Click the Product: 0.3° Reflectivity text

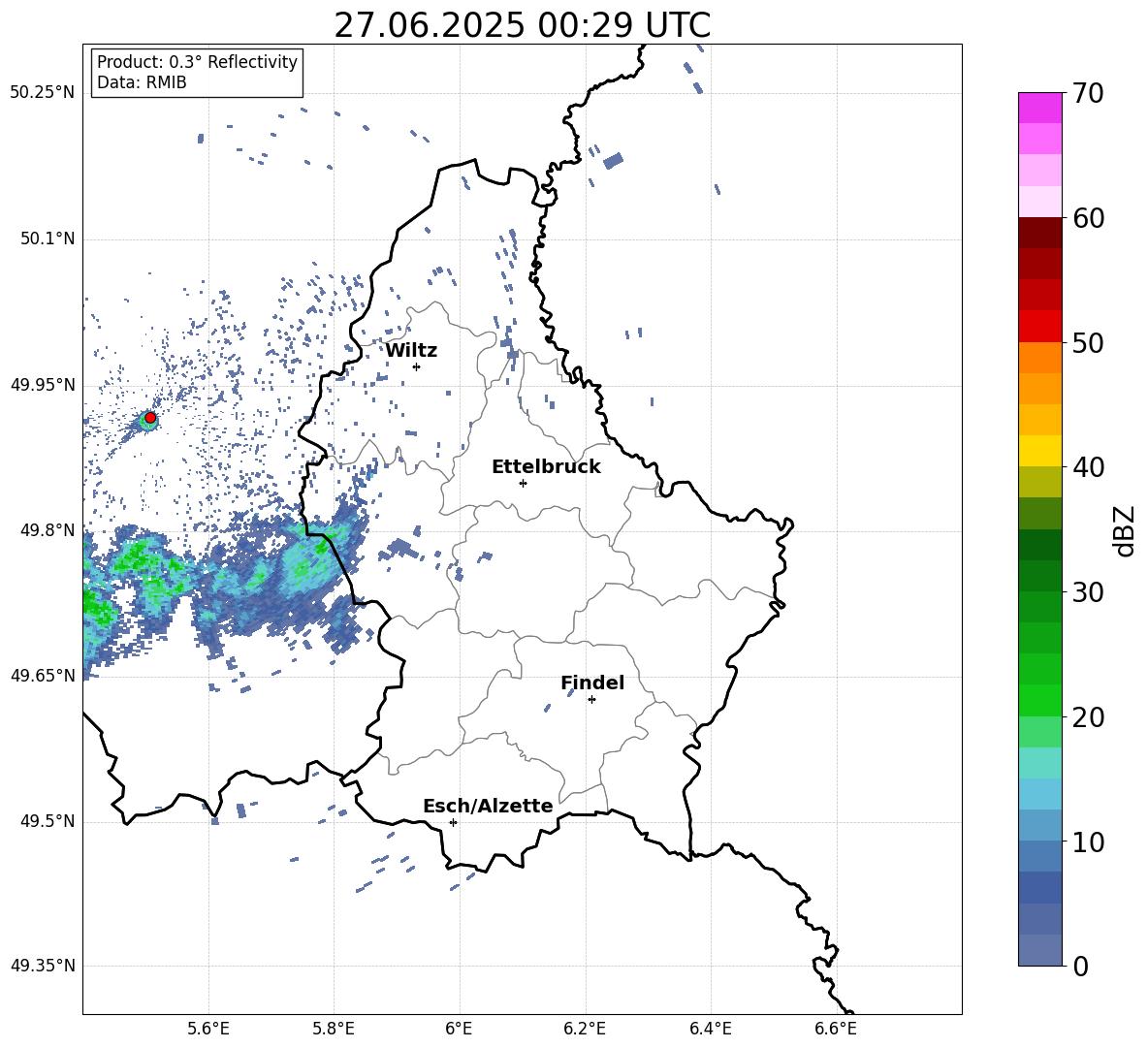197,62
